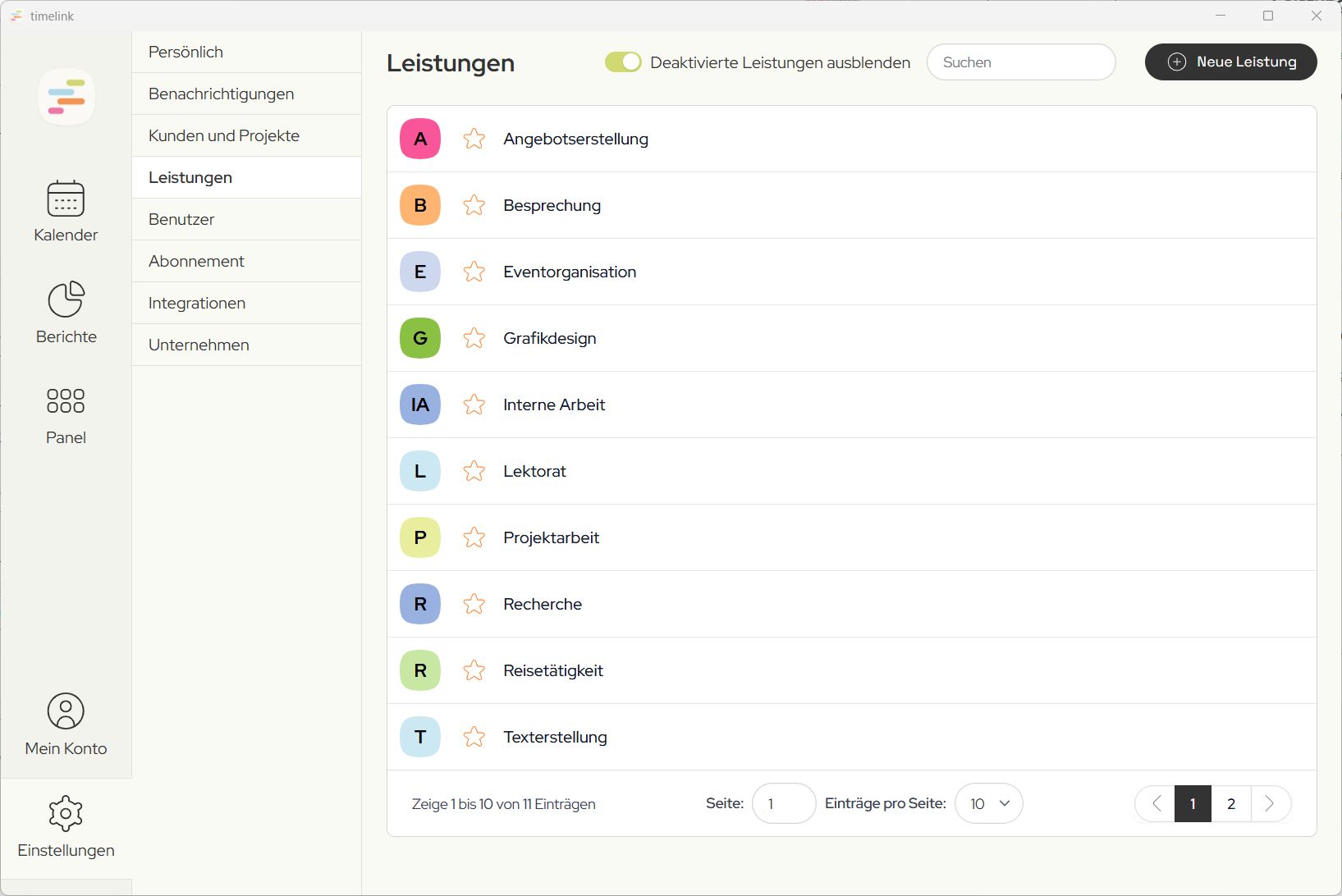
Task: Open the Einträge pro Seite dropdown
Action: coord(989,803)
